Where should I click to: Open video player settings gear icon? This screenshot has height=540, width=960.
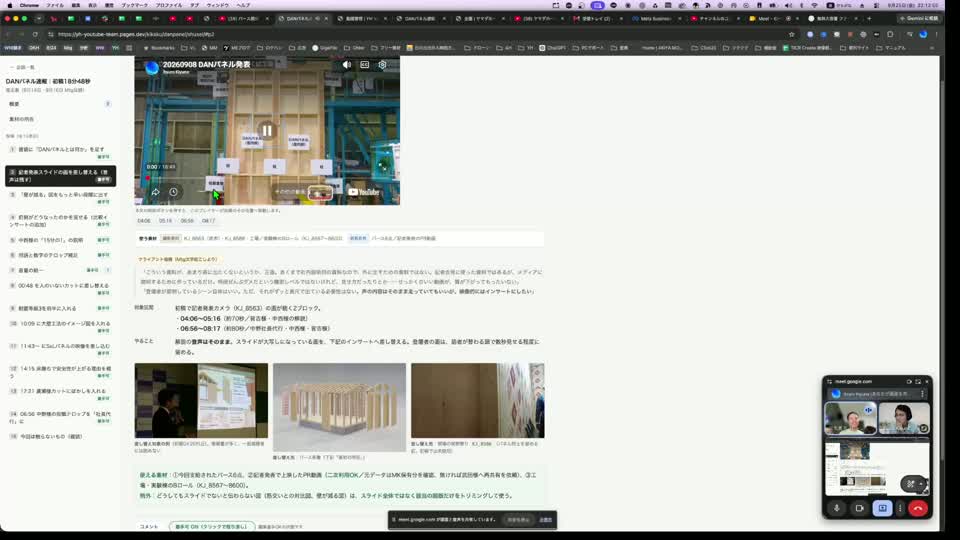coord(383,64)
